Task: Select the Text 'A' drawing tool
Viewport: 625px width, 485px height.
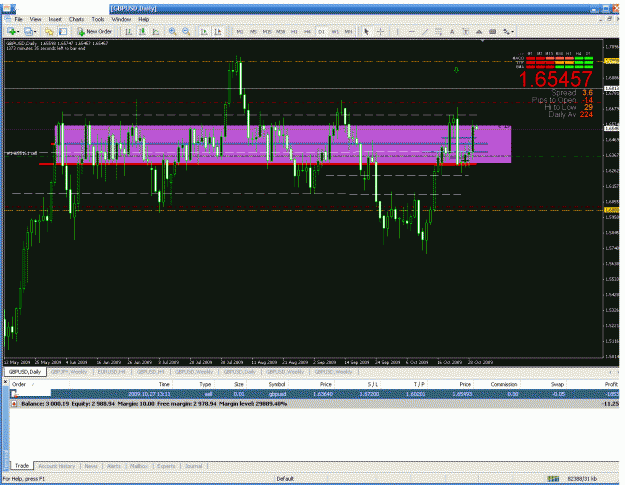Action: 452,31
